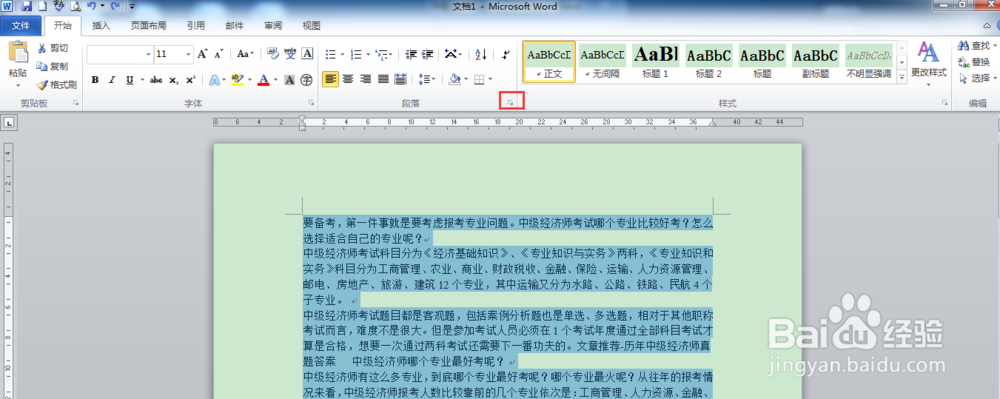Expand the styles gallery More arrow
The width and height of the screenshot is (1000, 399).
(x=902, y=77)
